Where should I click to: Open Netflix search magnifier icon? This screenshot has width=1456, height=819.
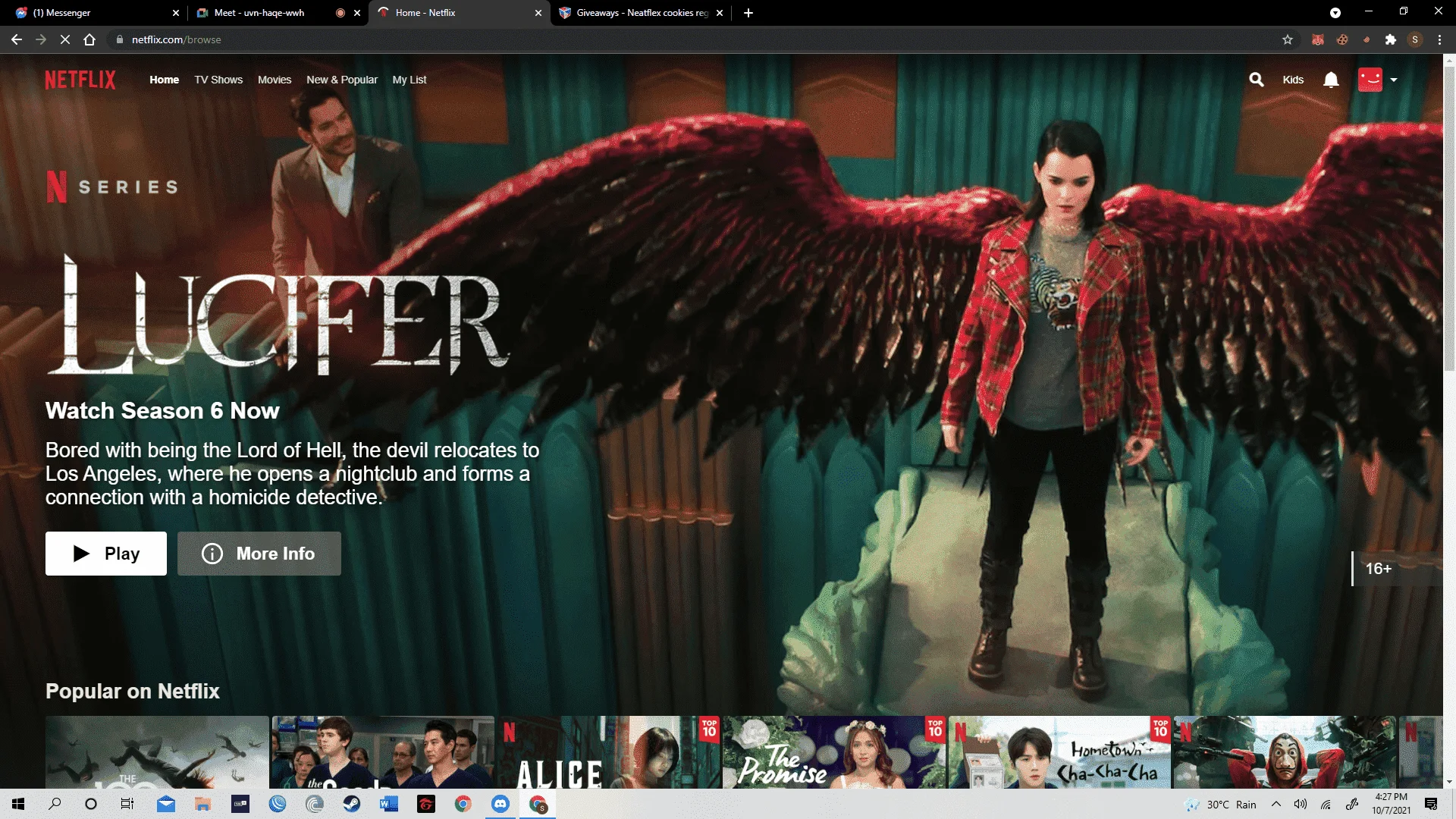[1257, 80]
